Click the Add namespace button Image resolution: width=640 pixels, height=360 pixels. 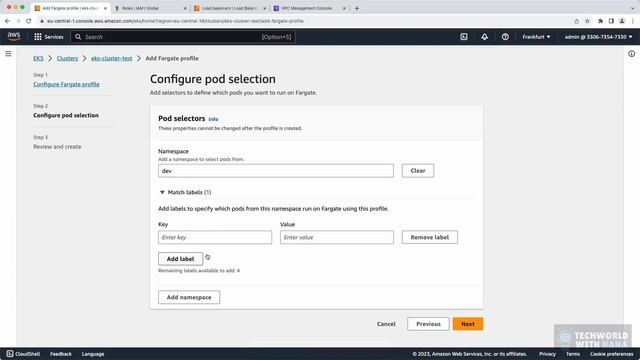(x=189, y=297)
